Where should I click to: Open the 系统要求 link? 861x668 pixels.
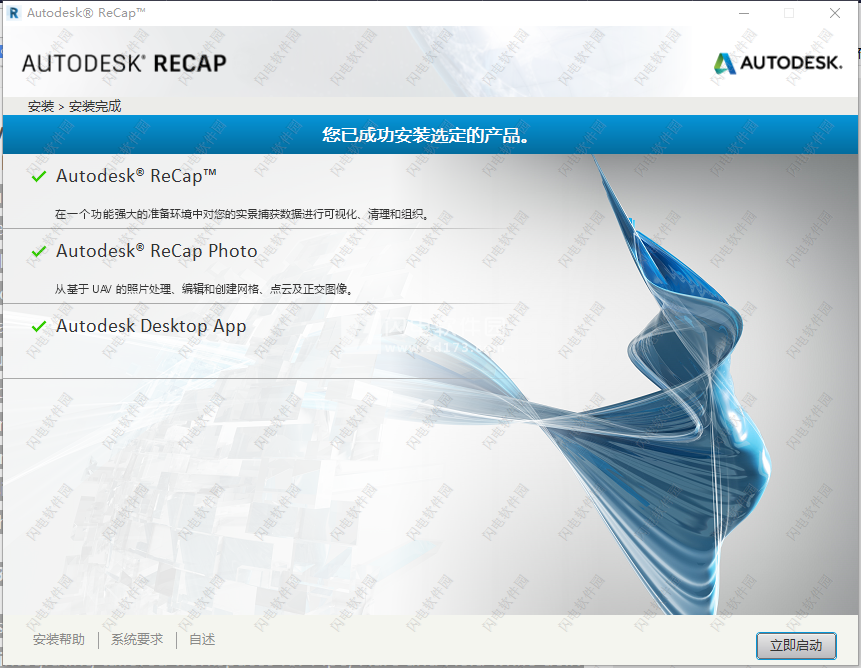(x=137, y=639)
